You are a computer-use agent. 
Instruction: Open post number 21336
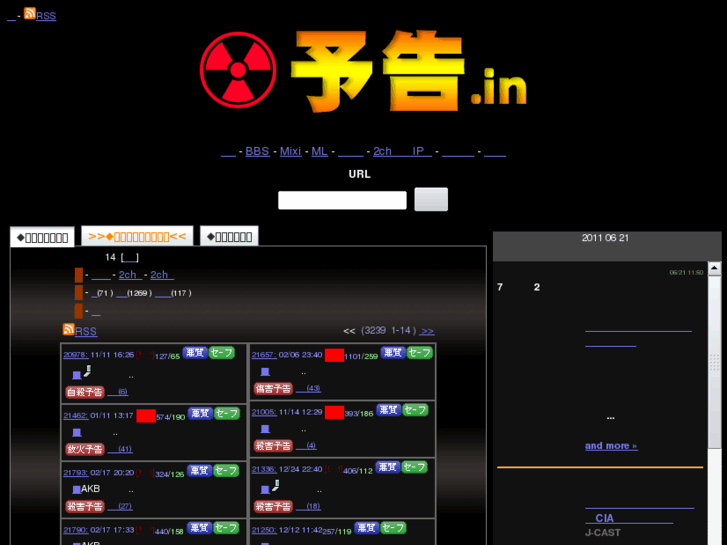[x=264, y=470]
